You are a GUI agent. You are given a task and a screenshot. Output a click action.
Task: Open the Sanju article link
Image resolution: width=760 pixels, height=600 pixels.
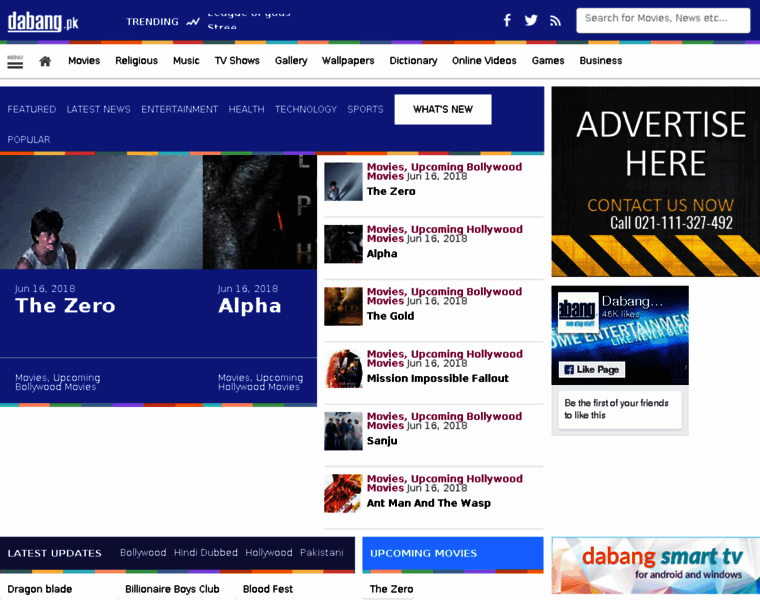click(x=382, y=441)
